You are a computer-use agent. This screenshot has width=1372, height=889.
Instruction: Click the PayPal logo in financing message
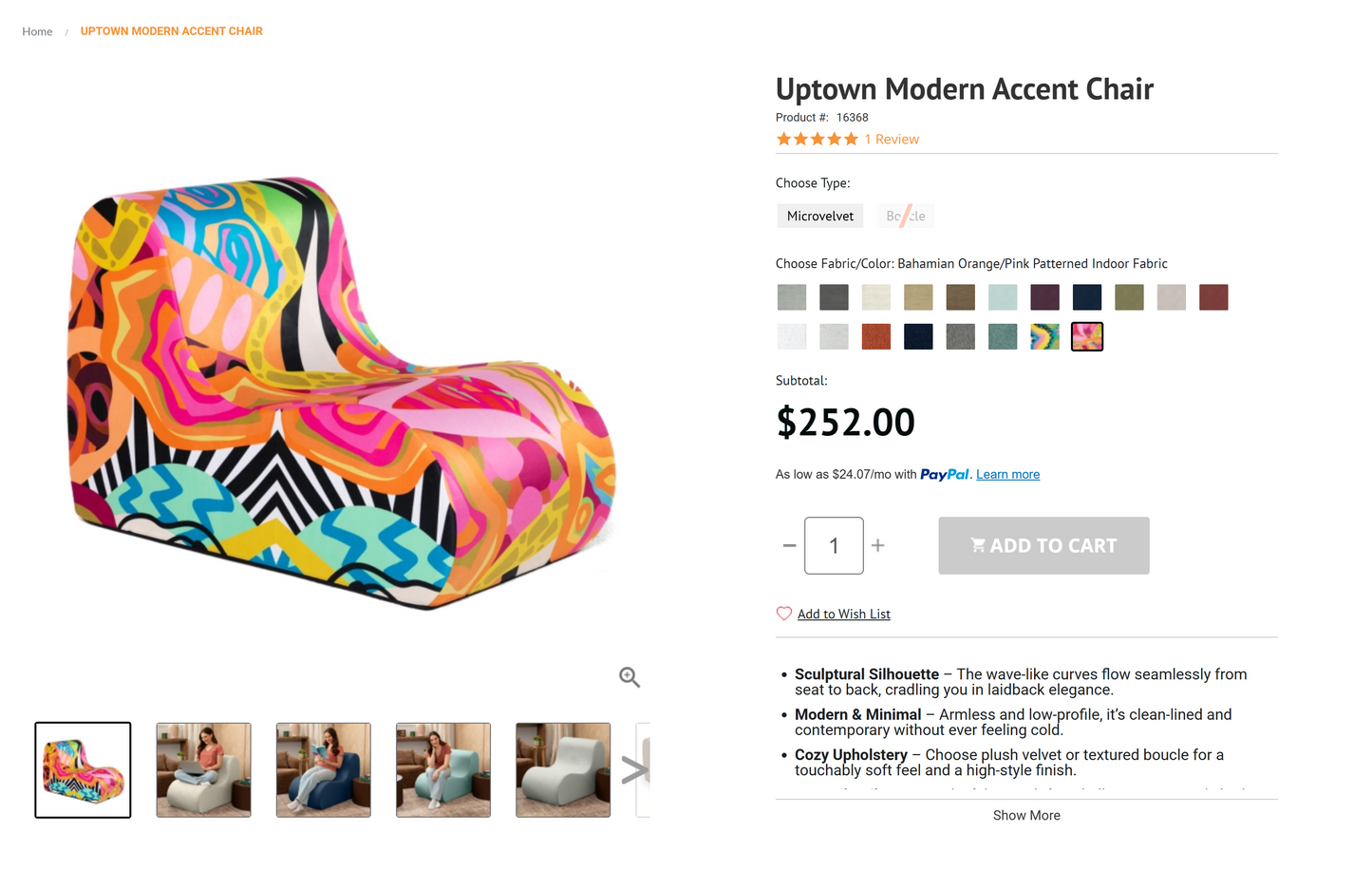[945, 474]
